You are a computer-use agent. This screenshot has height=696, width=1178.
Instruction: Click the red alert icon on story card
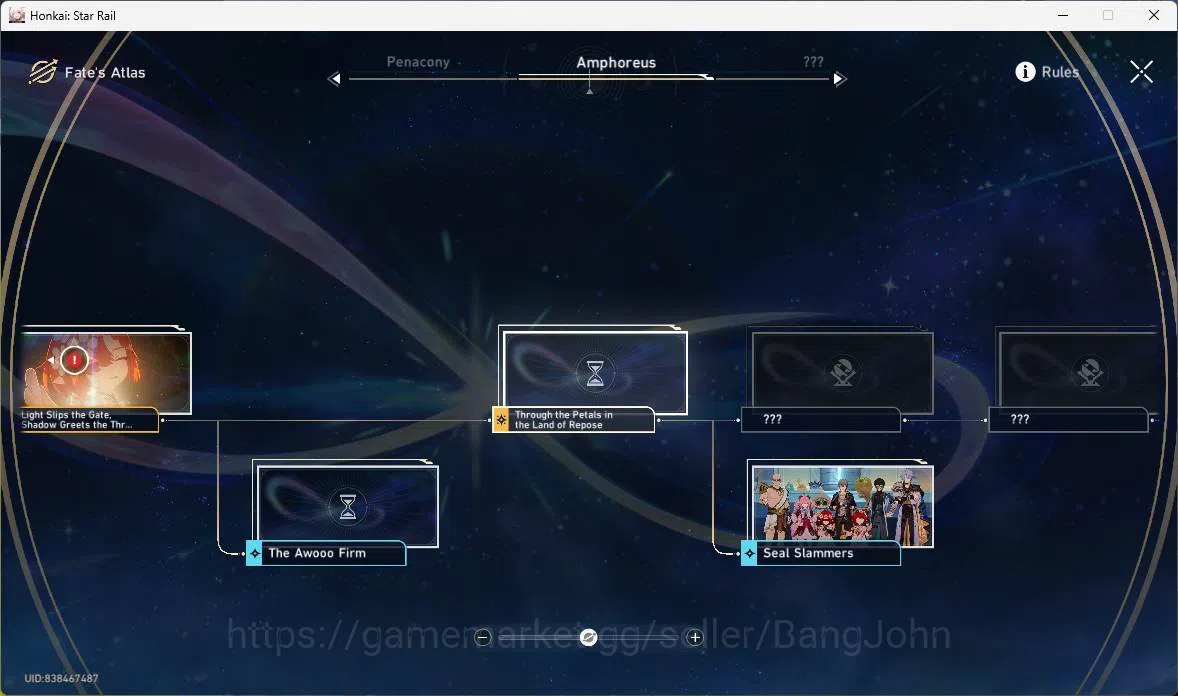(x=74, y=360)
